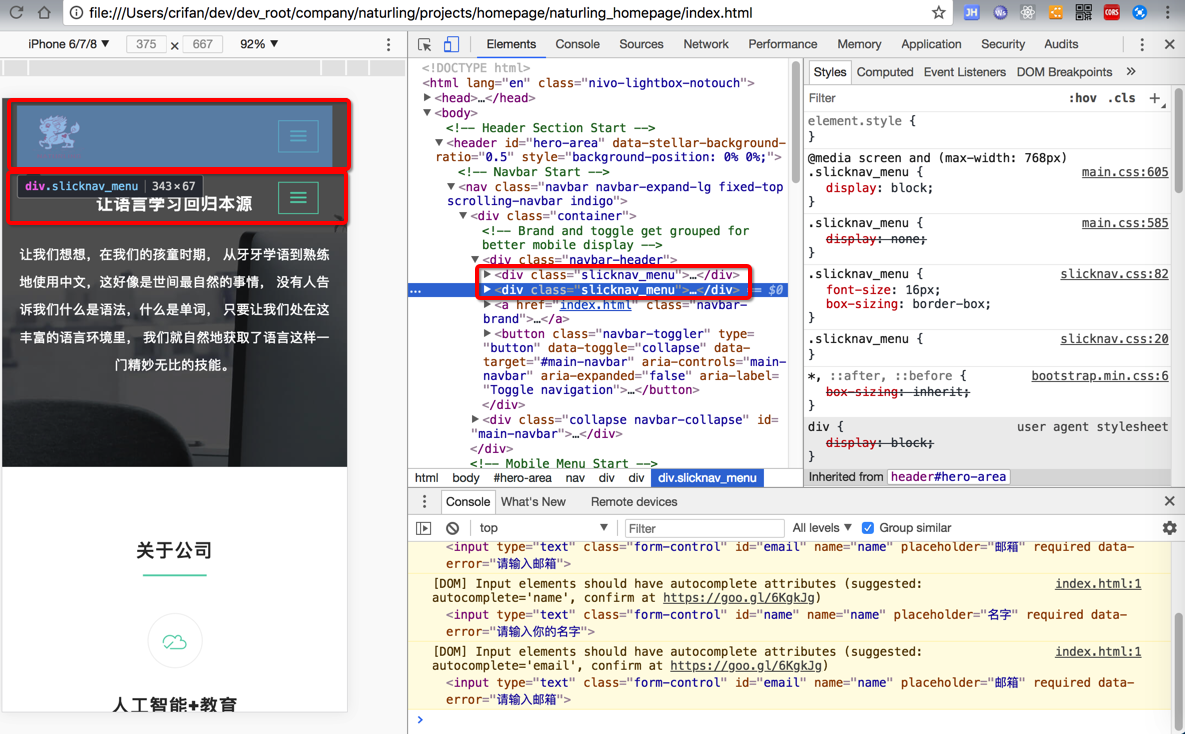The width and height of the screenshot is (1185, 735).
Task: Collapse the body element node
Action: click(428, 113)
